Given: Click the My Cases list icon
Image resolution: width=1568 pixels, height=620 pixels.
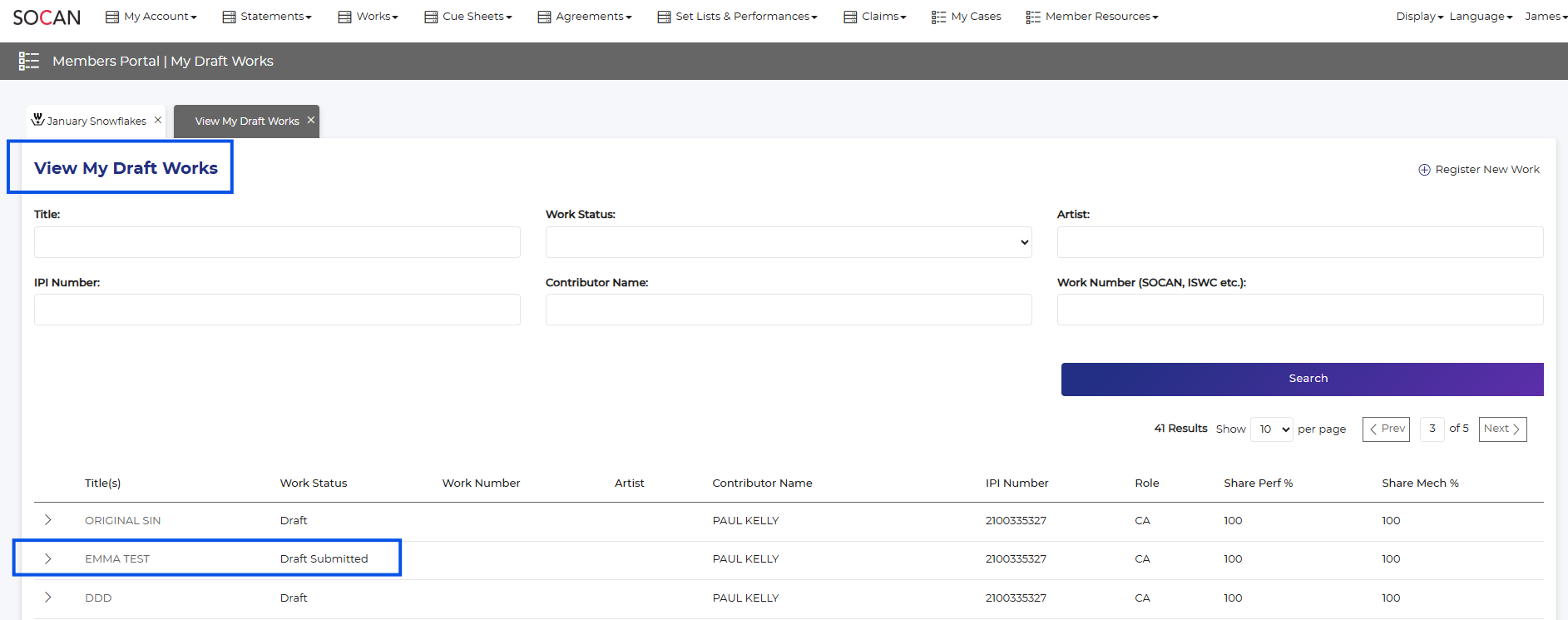Looking at the screenshot, I should pos(938,17).
